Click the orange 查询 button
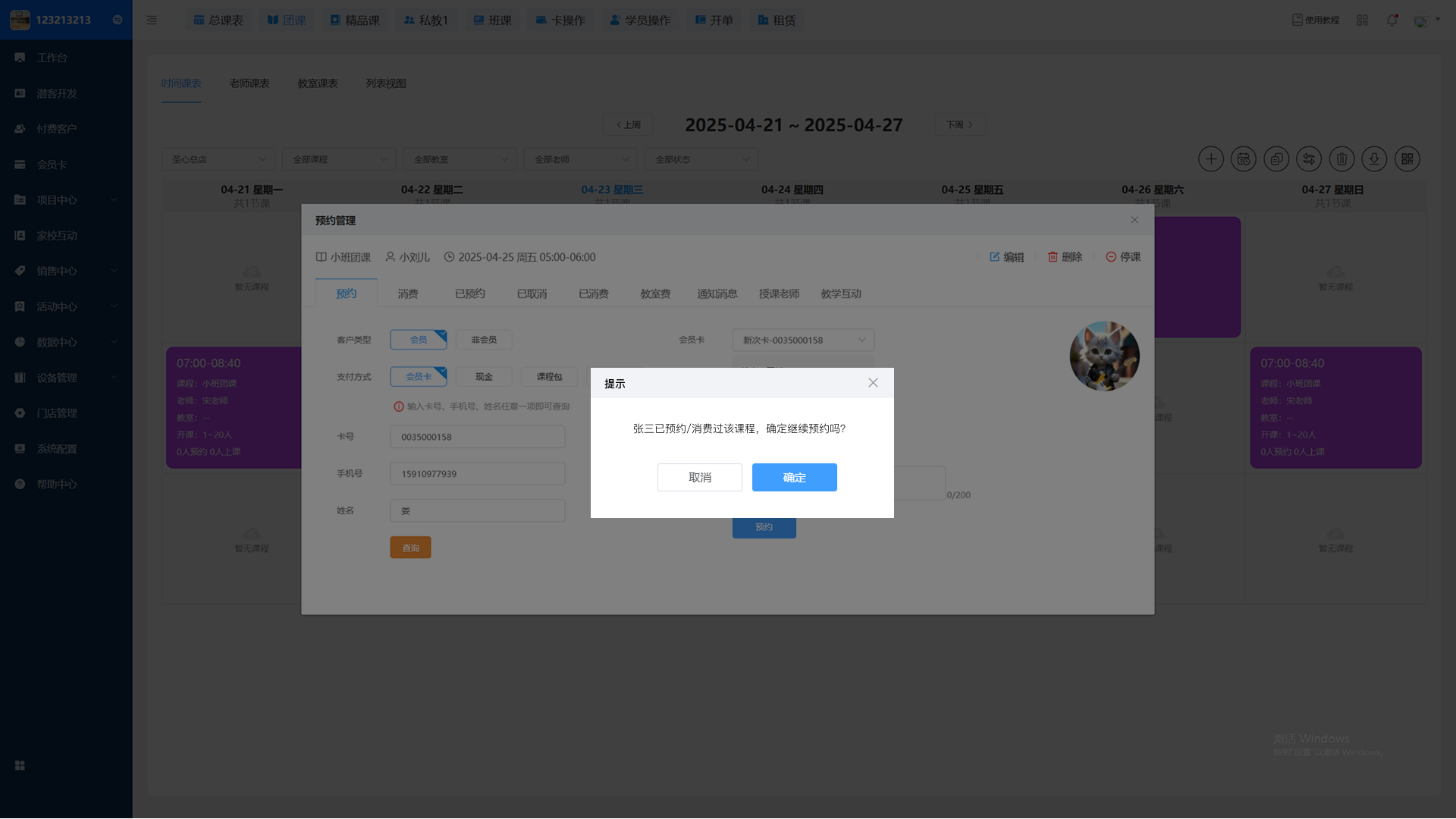Viewport: 1456px width, 819px height. 410,548
